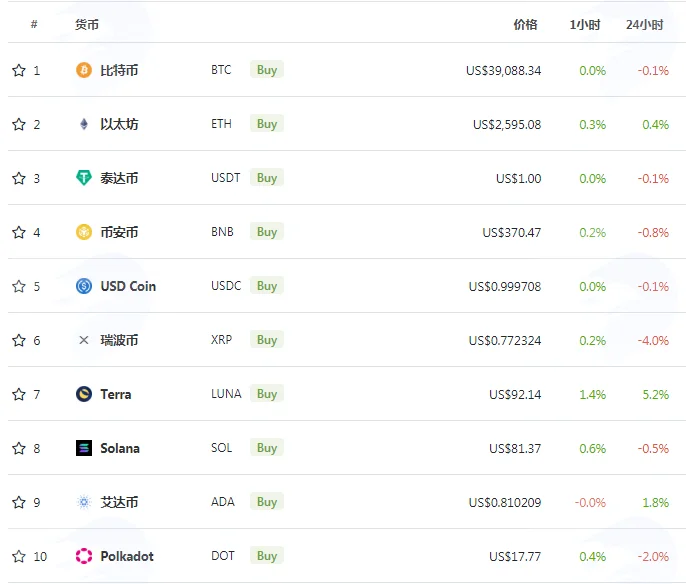Click the Ethereum diamond logo icon
686x584 pixels.
pyautogui.click(x=84, y=124)
